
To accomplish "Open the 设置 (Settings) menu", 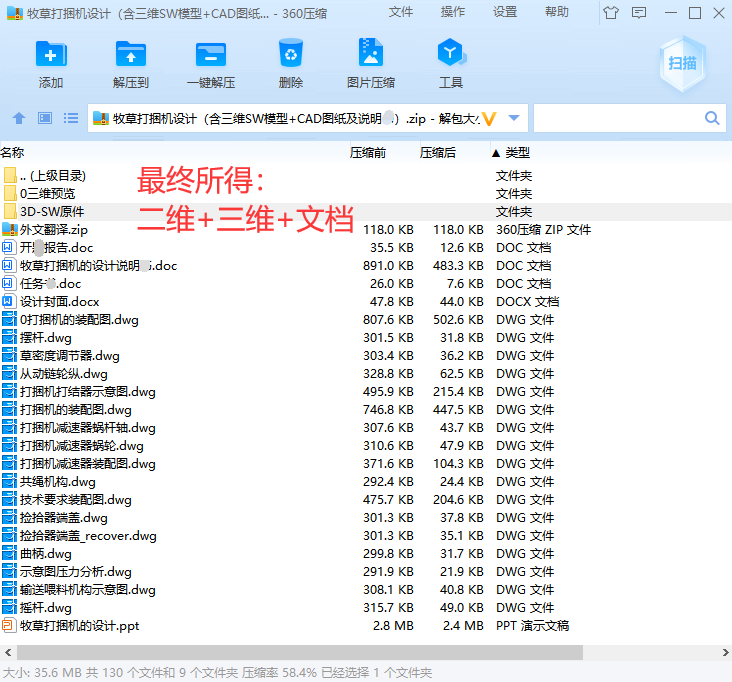I will (x=505, y=12).
